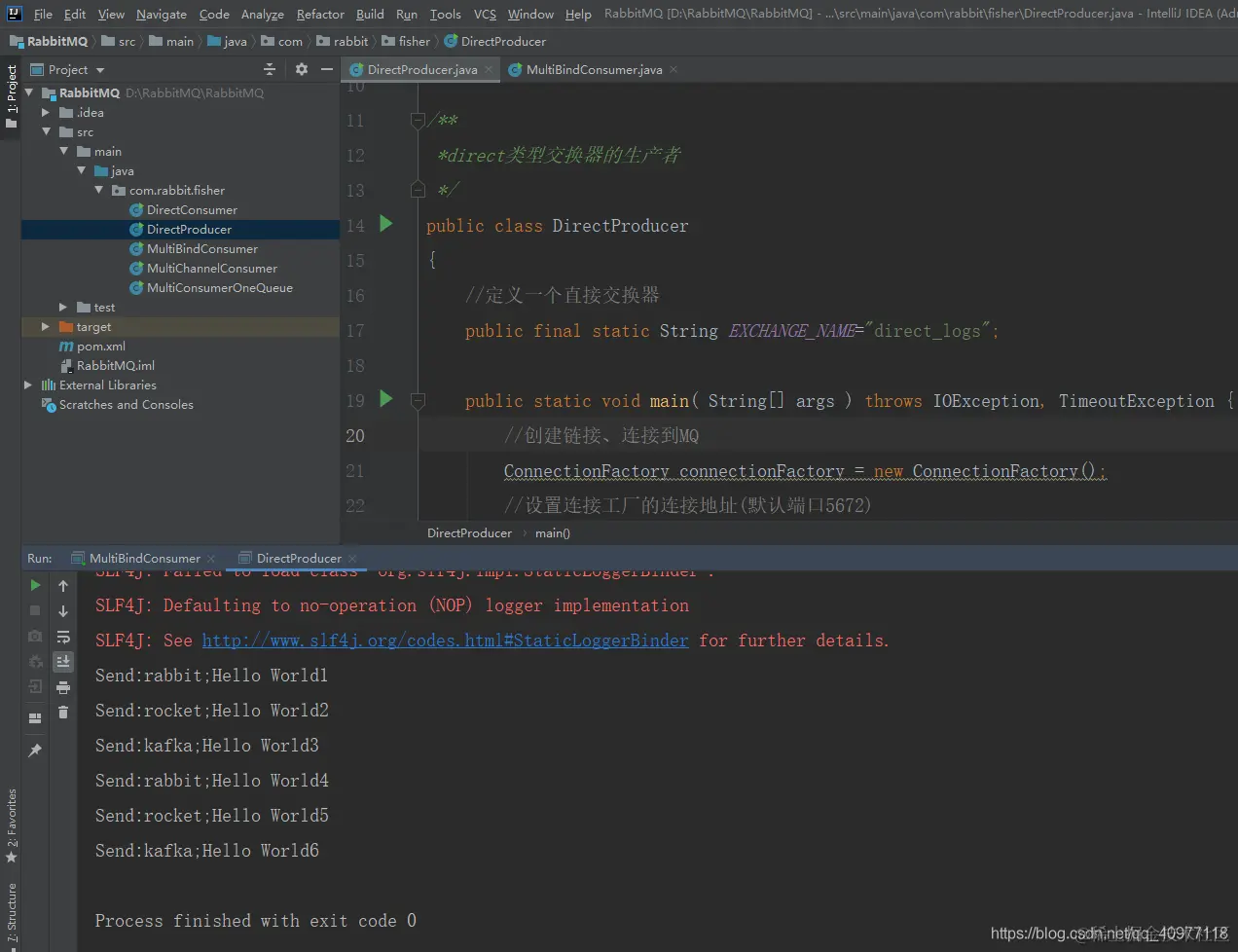This screenshot has width=1238, height=952.
Task: Click on 'Send:kafka;Hello World6' console line
Action: pyautogui.click(x=206, y=850)
